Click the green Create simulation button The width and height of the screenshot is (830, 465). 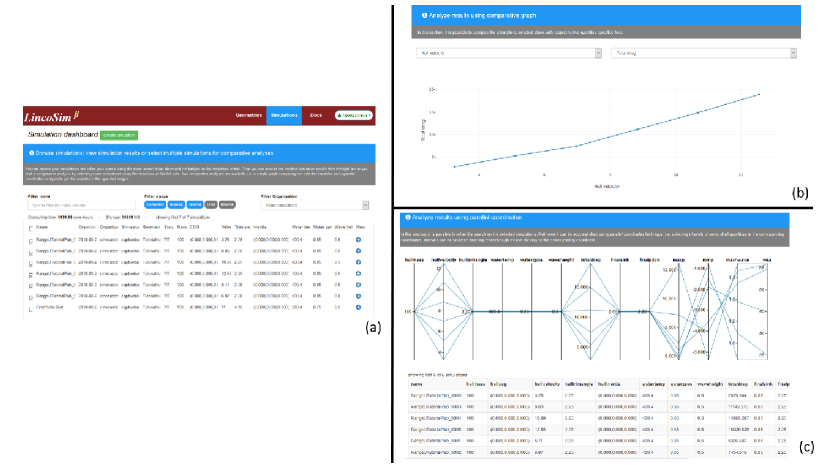click(119, 136)
